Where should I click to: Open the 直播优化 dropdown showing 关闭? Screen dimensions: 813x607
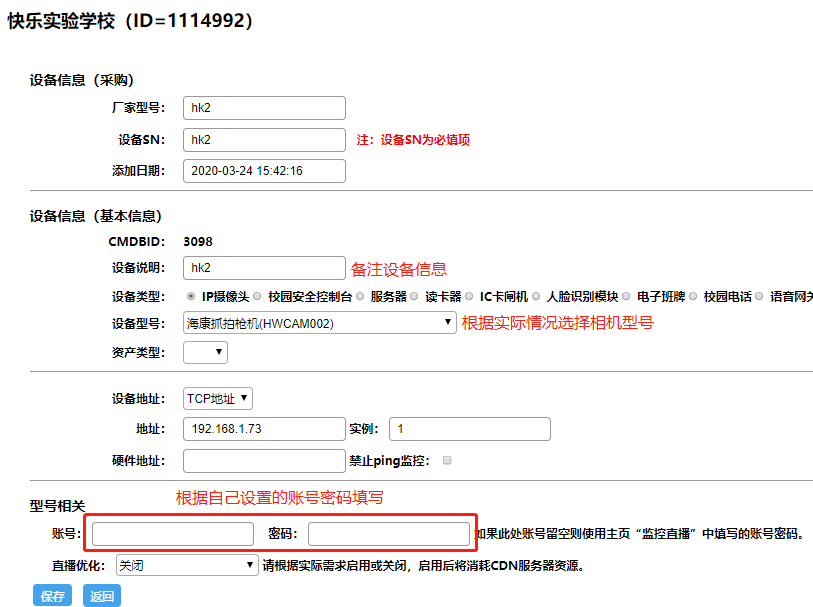coord(187,565)
